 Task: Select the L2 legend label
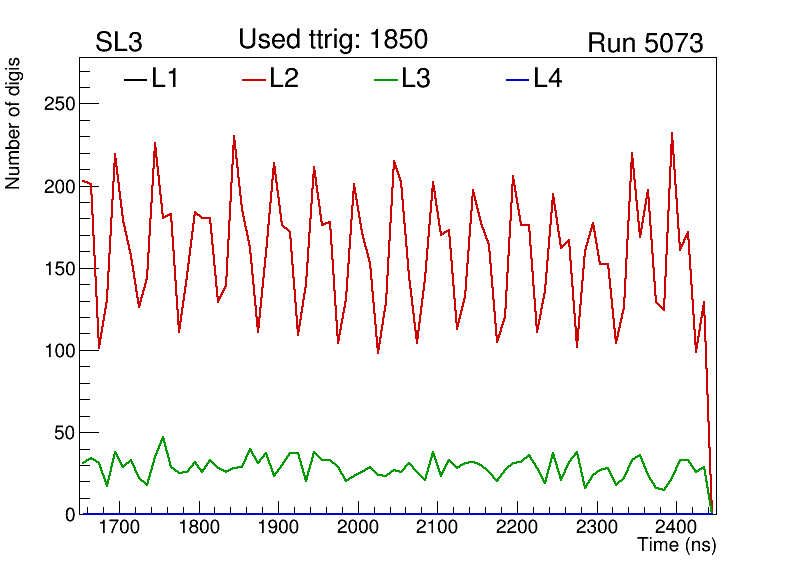click(x=284, y=79)
